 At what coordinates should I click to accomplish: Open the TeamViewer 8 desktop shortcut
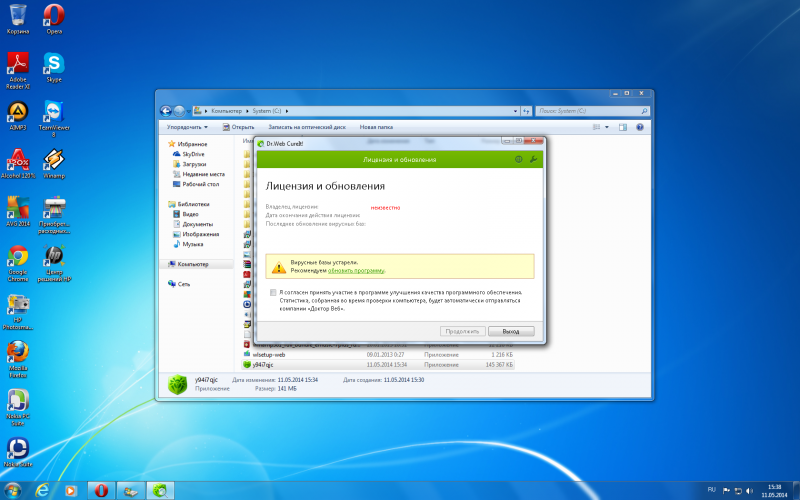tap(54, 118)
